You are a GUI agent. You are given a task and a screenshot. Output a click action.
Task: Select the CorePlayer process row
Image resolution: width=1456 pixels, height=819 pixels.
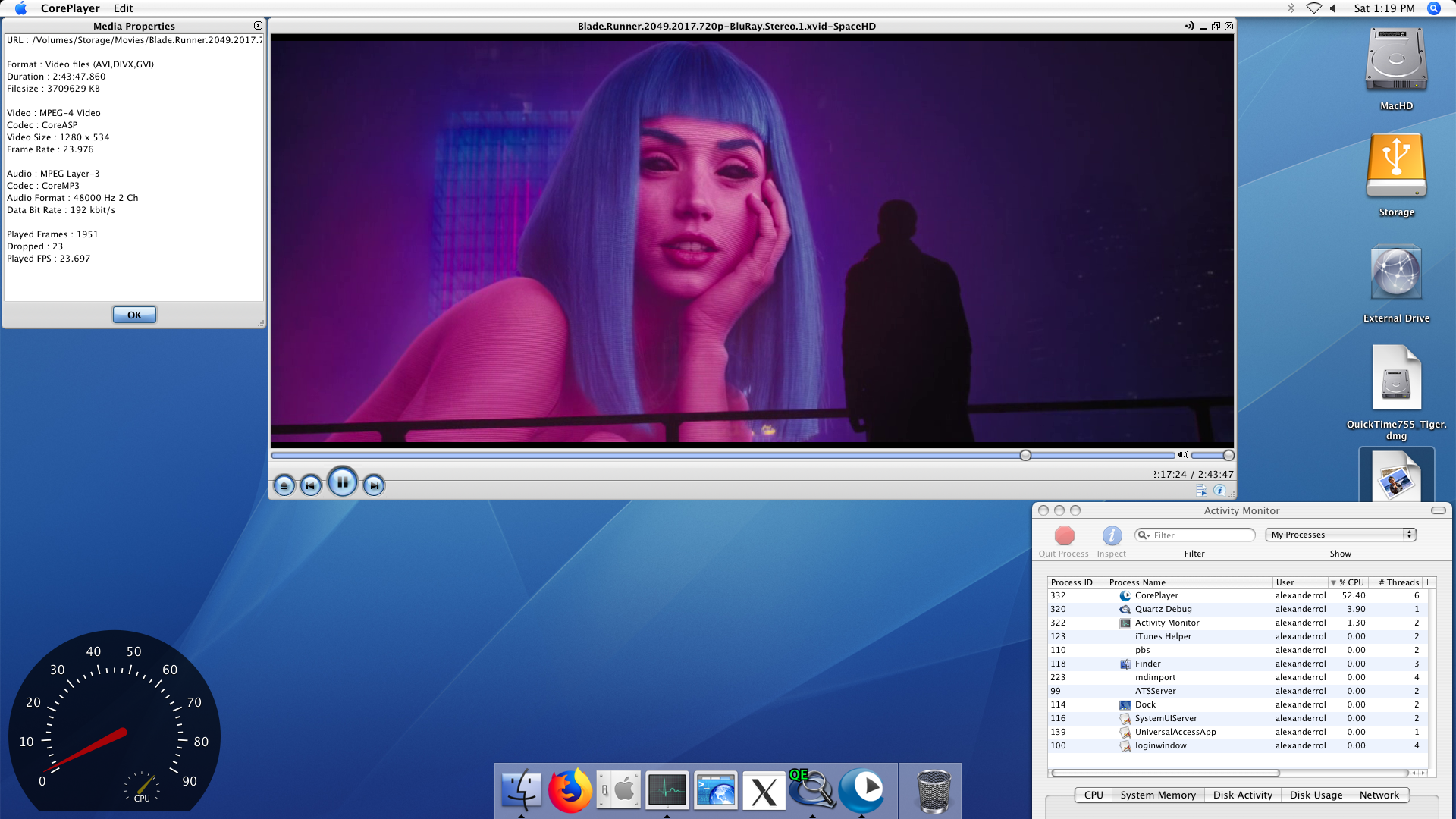(x=1237, y=595)
